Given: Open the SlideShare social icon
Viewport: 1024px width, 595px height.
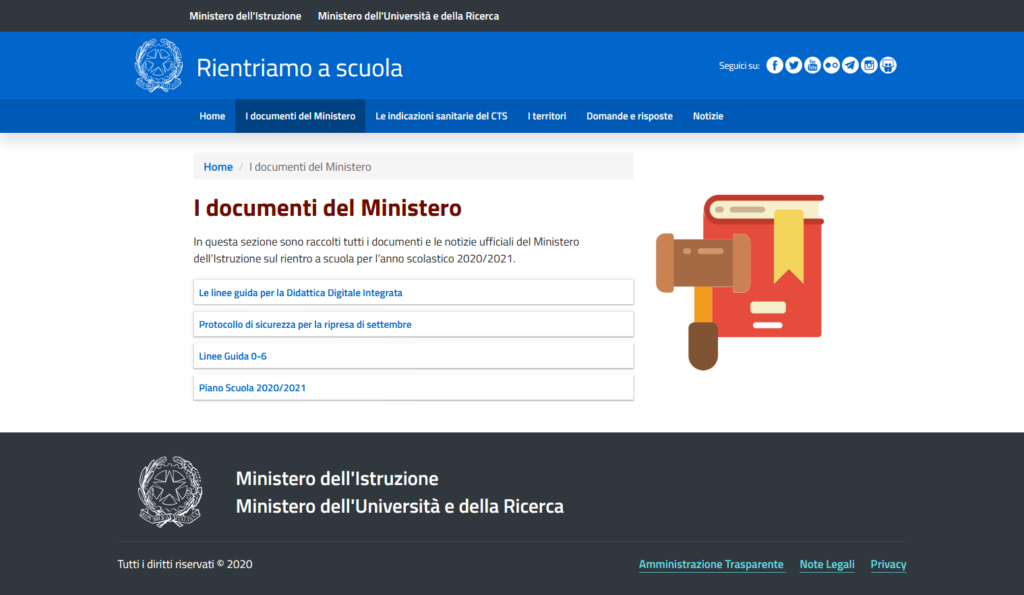Looking at the screenshot, I should tap(888, 65).
